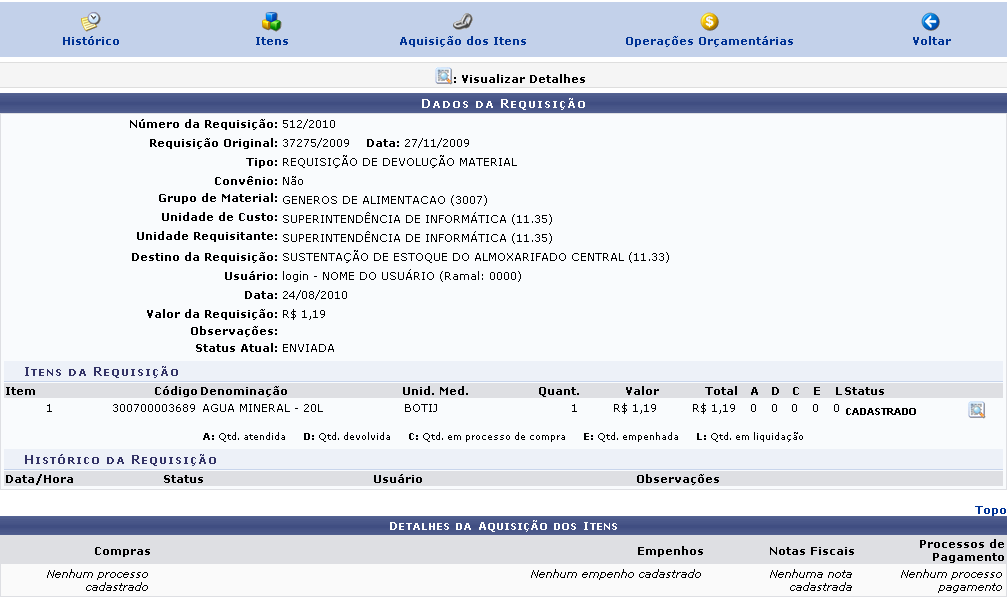Select the Convênio value Não
The image size is (1007, 603).
tap(293, 181)
